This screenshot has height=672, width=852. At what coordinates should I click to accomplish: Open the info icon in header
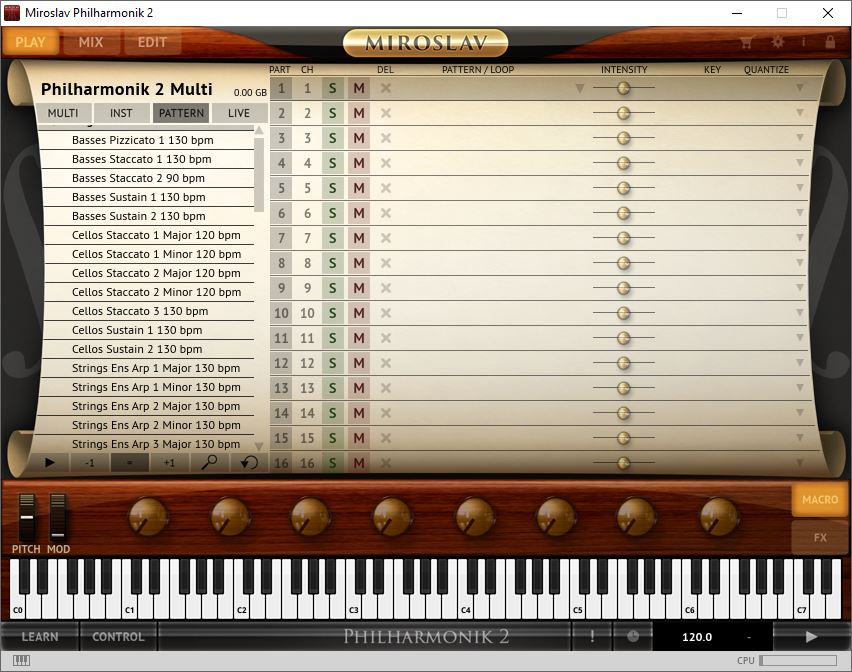[x=804, y=42]
